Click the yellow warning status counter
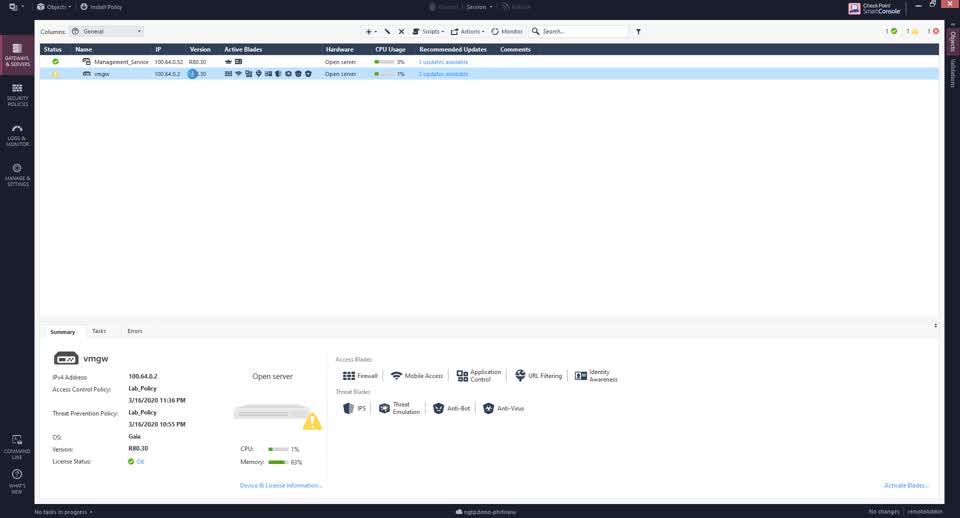The height and width of the screenshot is (518, 960). coord(912,31)
